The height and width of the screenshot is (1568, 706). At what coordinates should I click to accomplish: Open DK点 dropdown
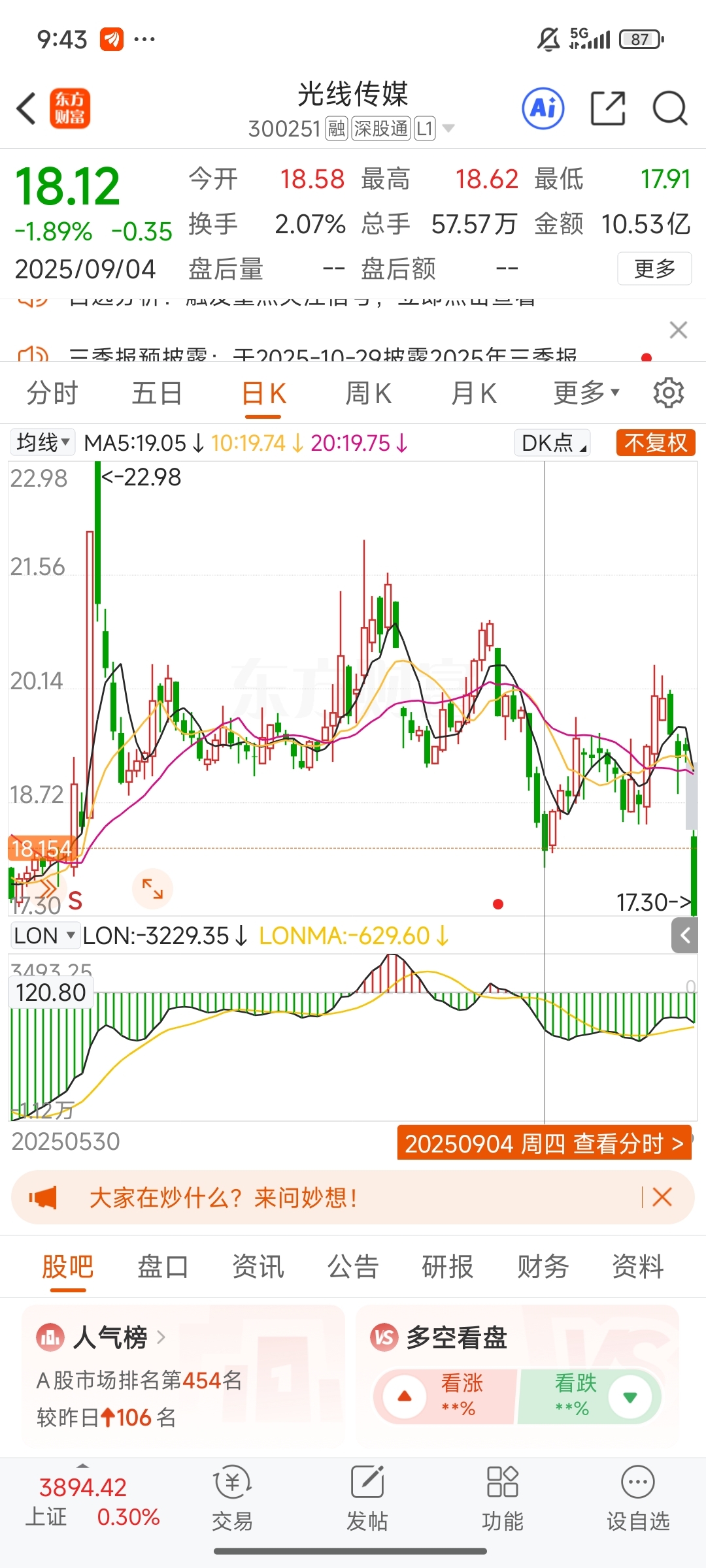point(552,443)
